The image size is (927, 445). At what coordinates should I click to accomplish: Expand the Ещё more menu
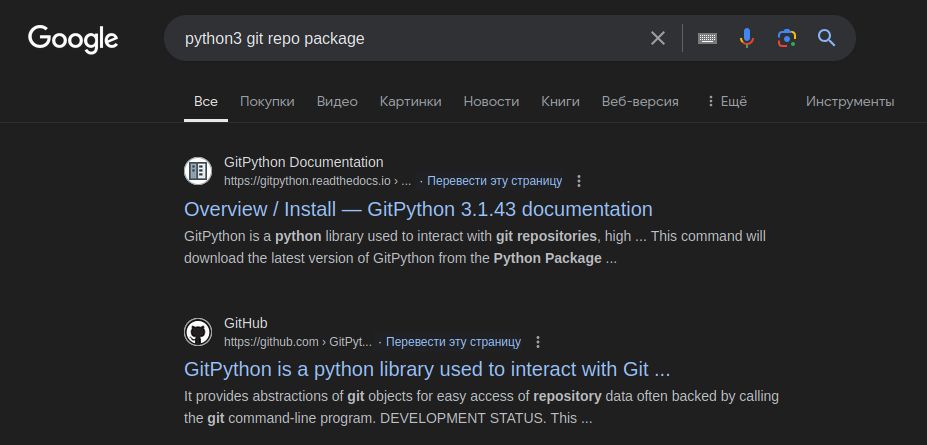(727, 102)
